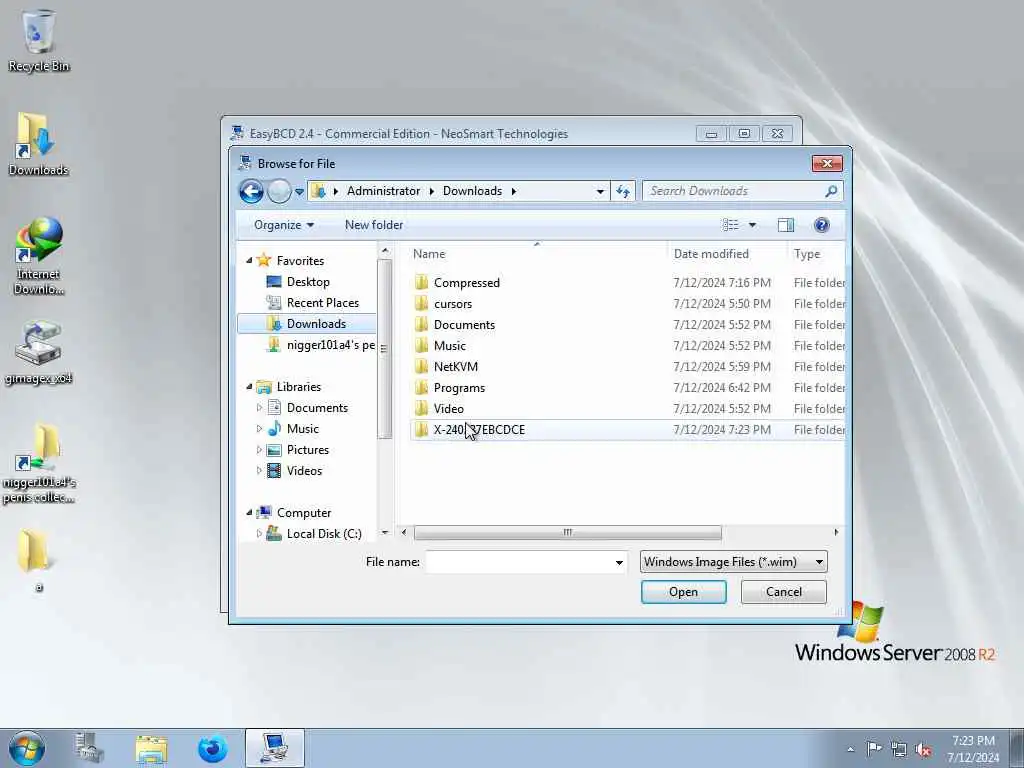This screenshot has width=1024, height=768.
Task: Change the view with the view icon
Action: click(x=730, y=225)
